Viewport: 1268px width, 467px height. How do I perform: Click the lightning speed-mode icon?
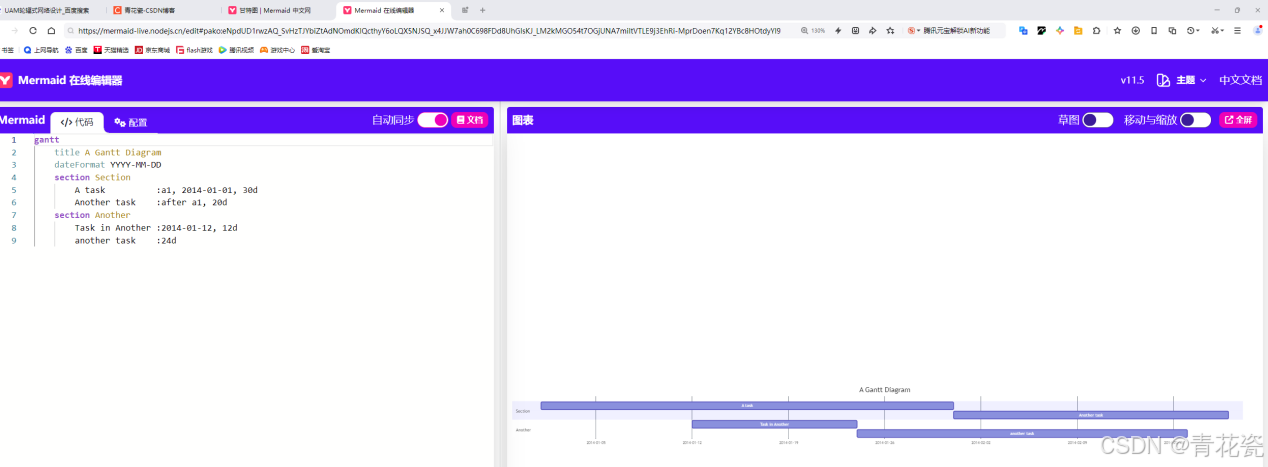[839, 30]
